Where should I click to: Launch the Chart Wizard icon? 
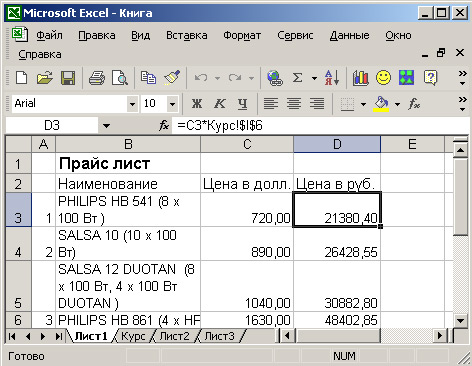pyautogui.click(x=361, y=78)
